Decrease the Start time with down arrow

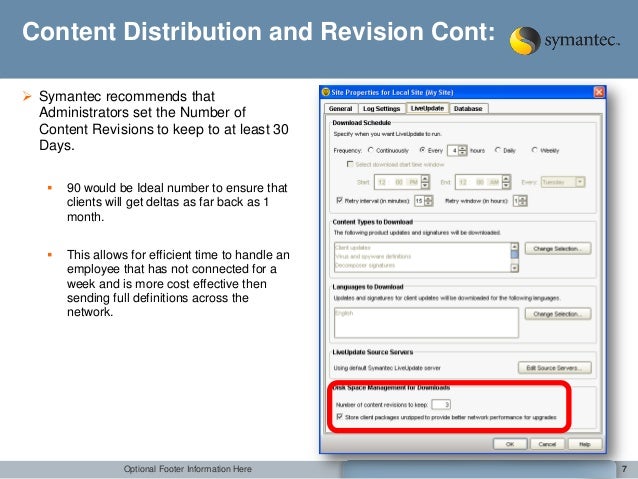point(425,186)
